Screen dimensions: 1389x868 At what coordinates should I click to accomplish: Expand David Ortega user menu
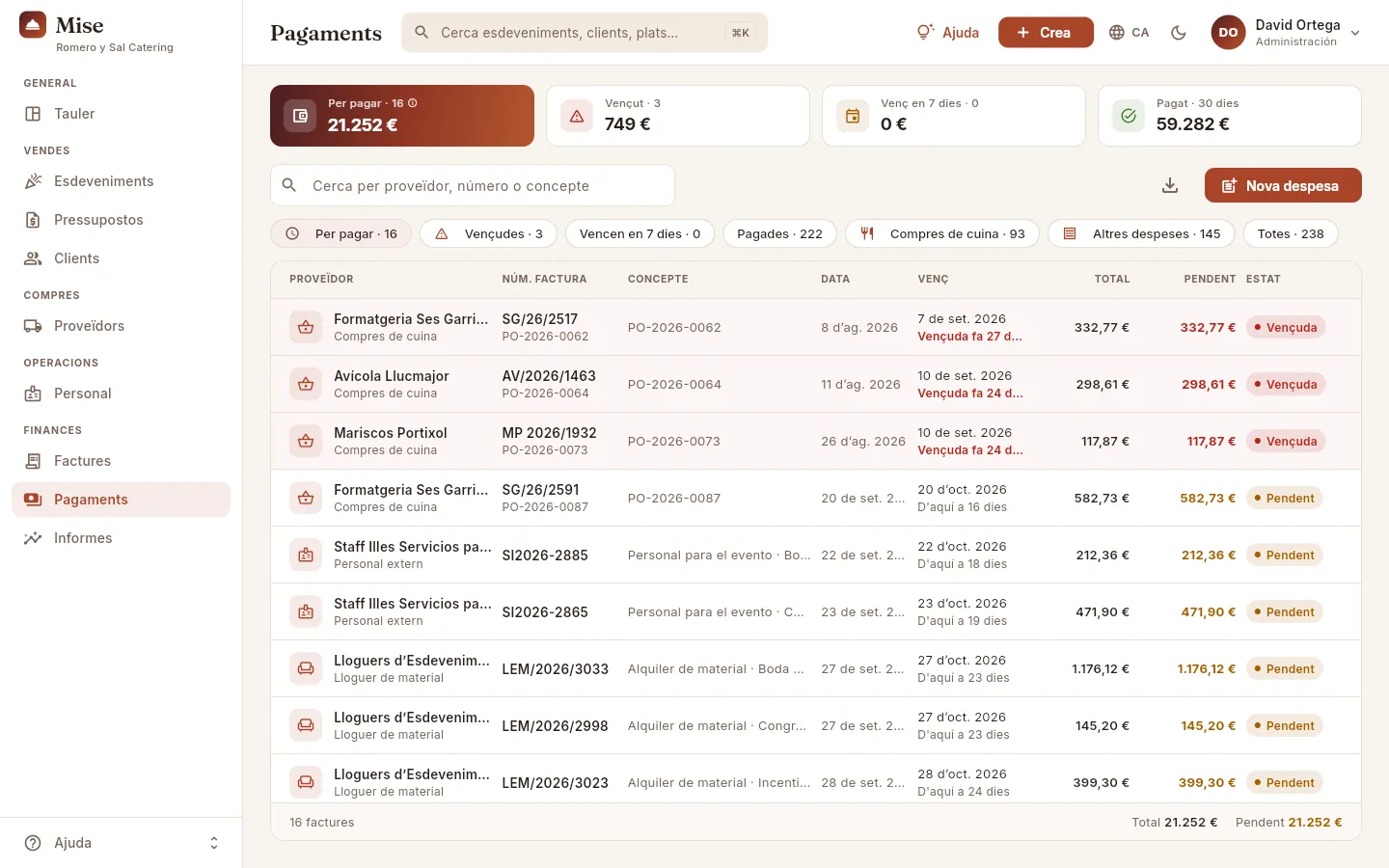pos(1287,33)
